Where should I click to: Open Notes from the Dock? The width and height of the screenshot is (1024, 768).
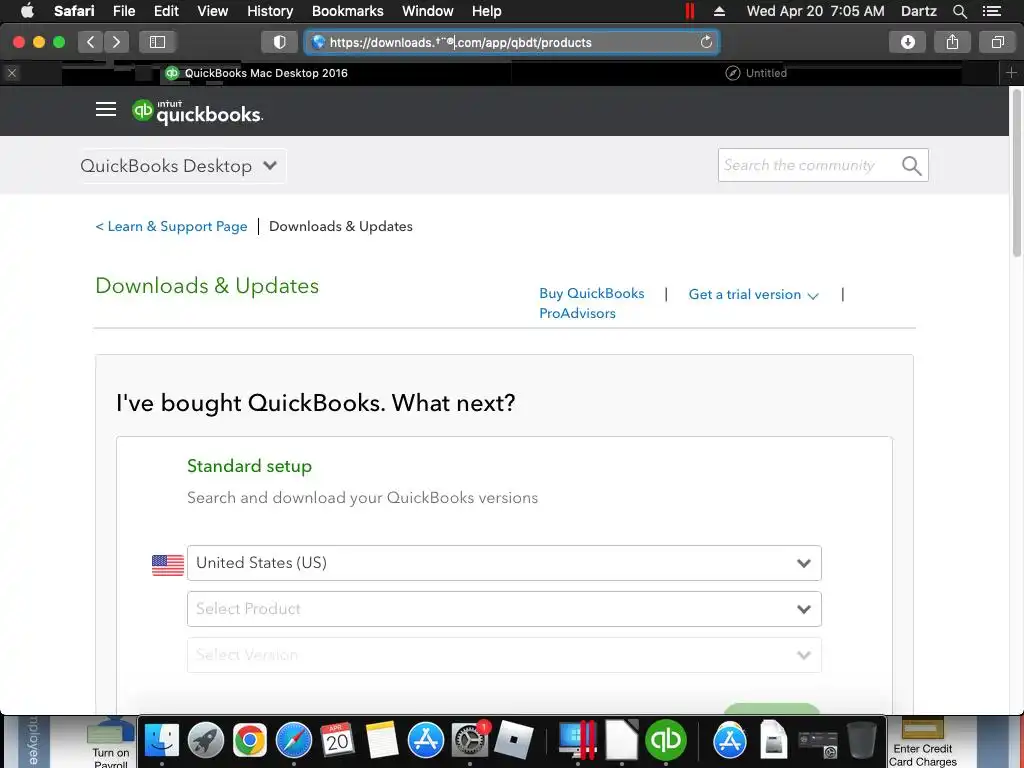point(381,741)
